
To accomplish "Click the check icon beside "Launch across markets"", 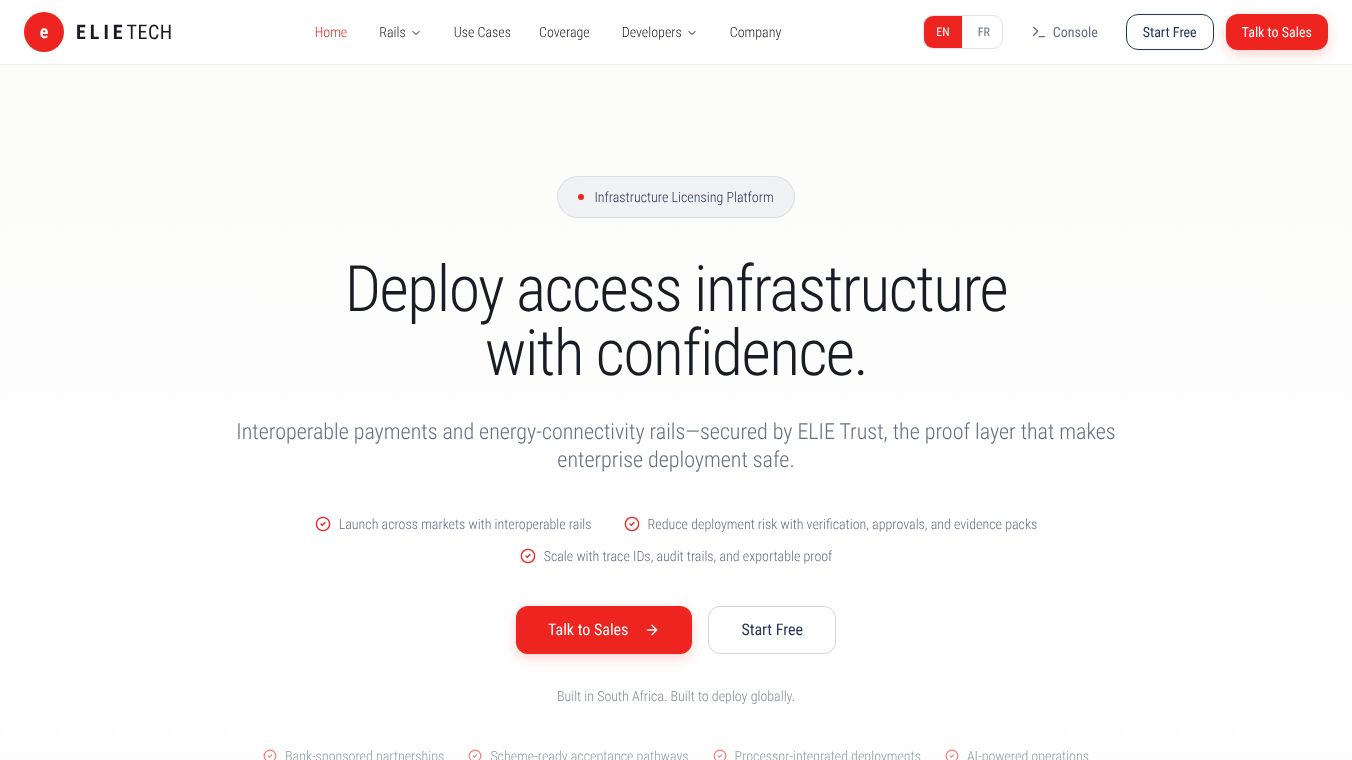I will (x=323, y=524).
